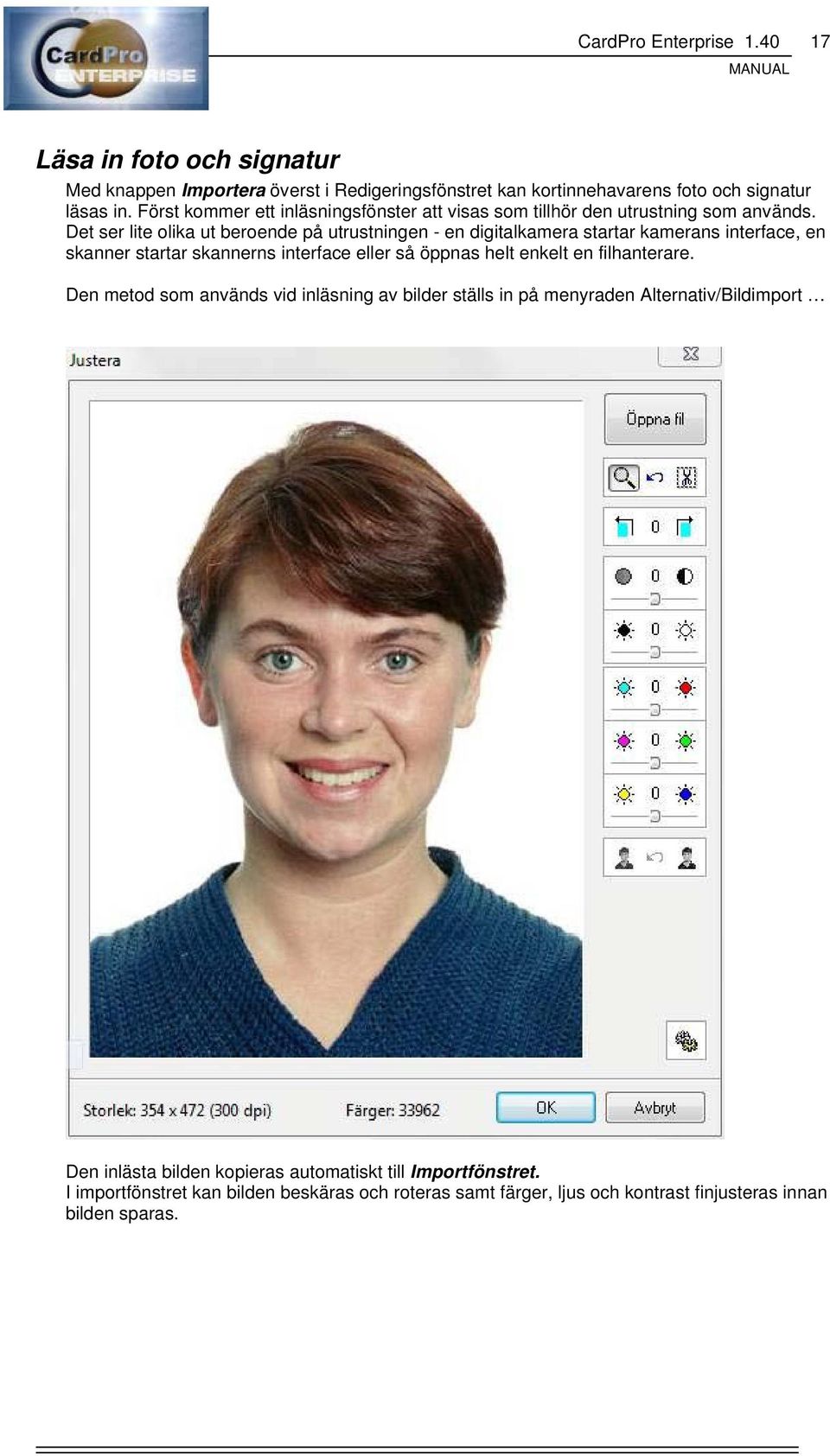Click the contrast slider handle

click(x=655, y=599)
